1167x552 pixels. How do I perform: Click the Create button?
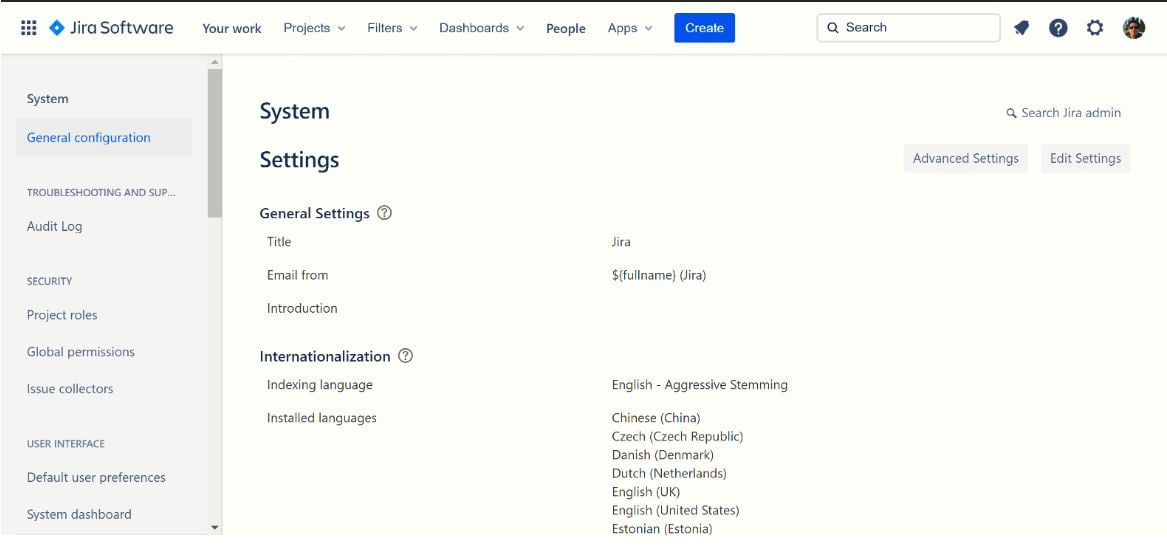click(704, 28)
